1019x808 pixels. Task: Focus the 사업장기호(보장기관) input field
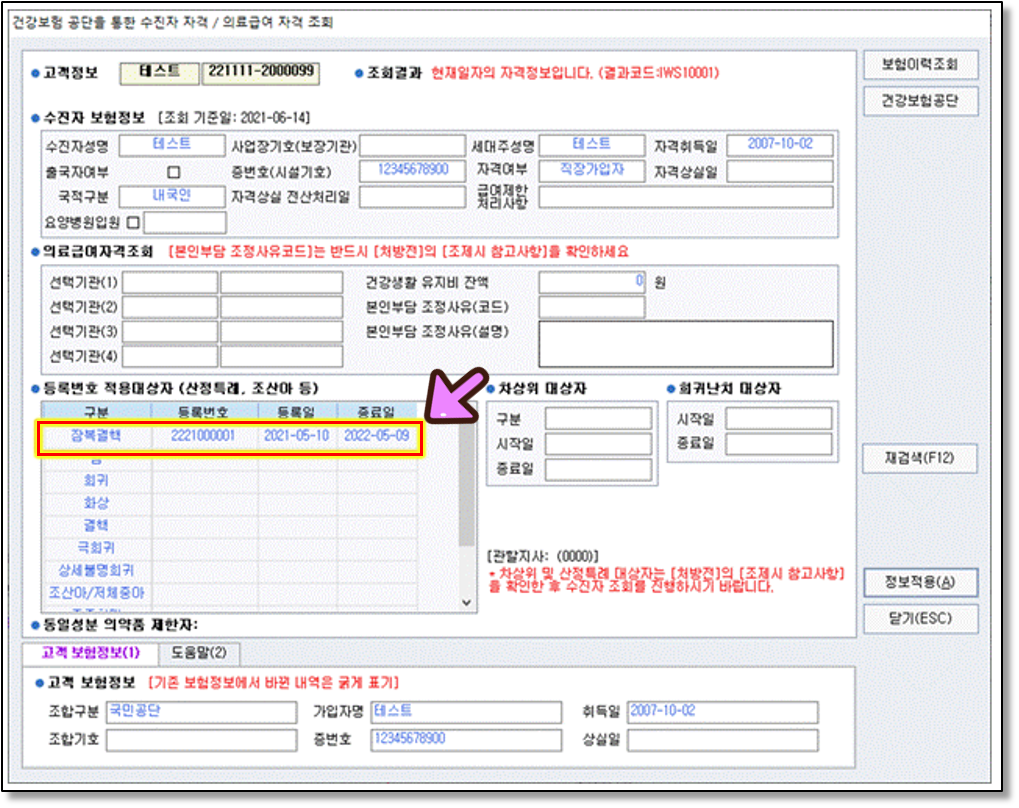point(411,146)
